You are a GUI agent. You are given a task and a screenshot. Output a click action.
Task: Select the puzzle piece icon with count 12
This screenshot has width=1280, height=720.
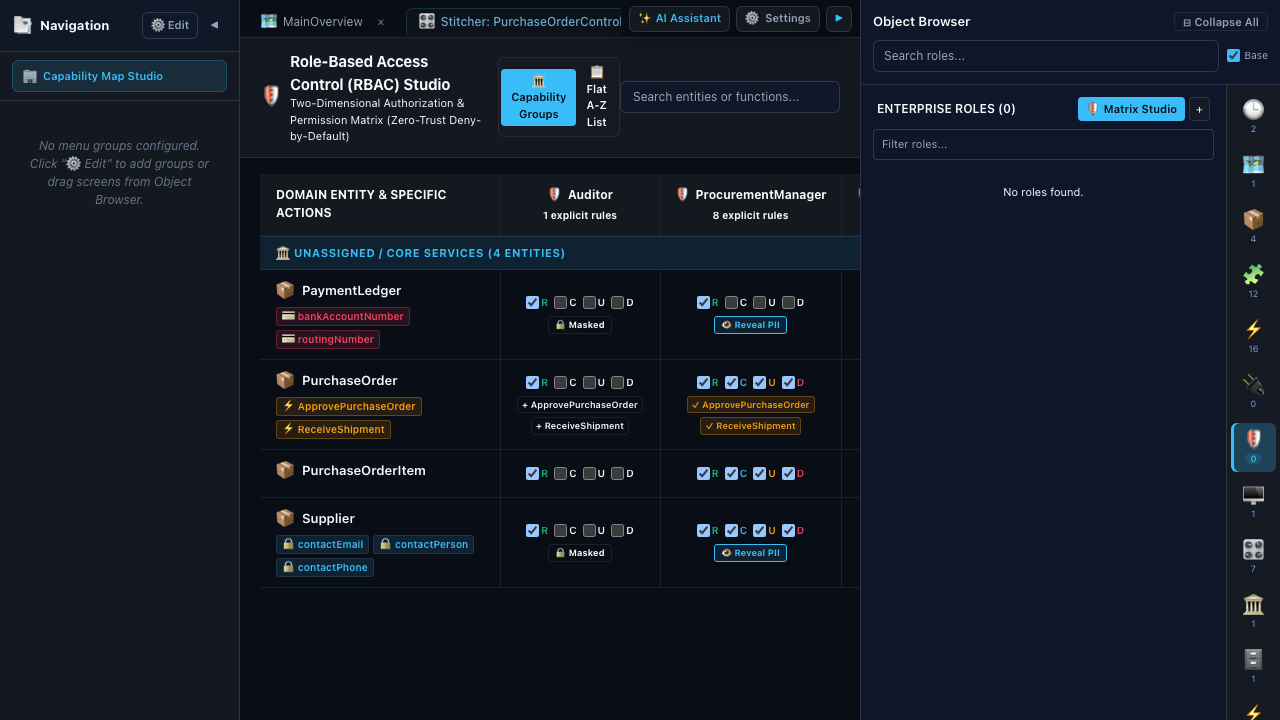point(1253,275)
